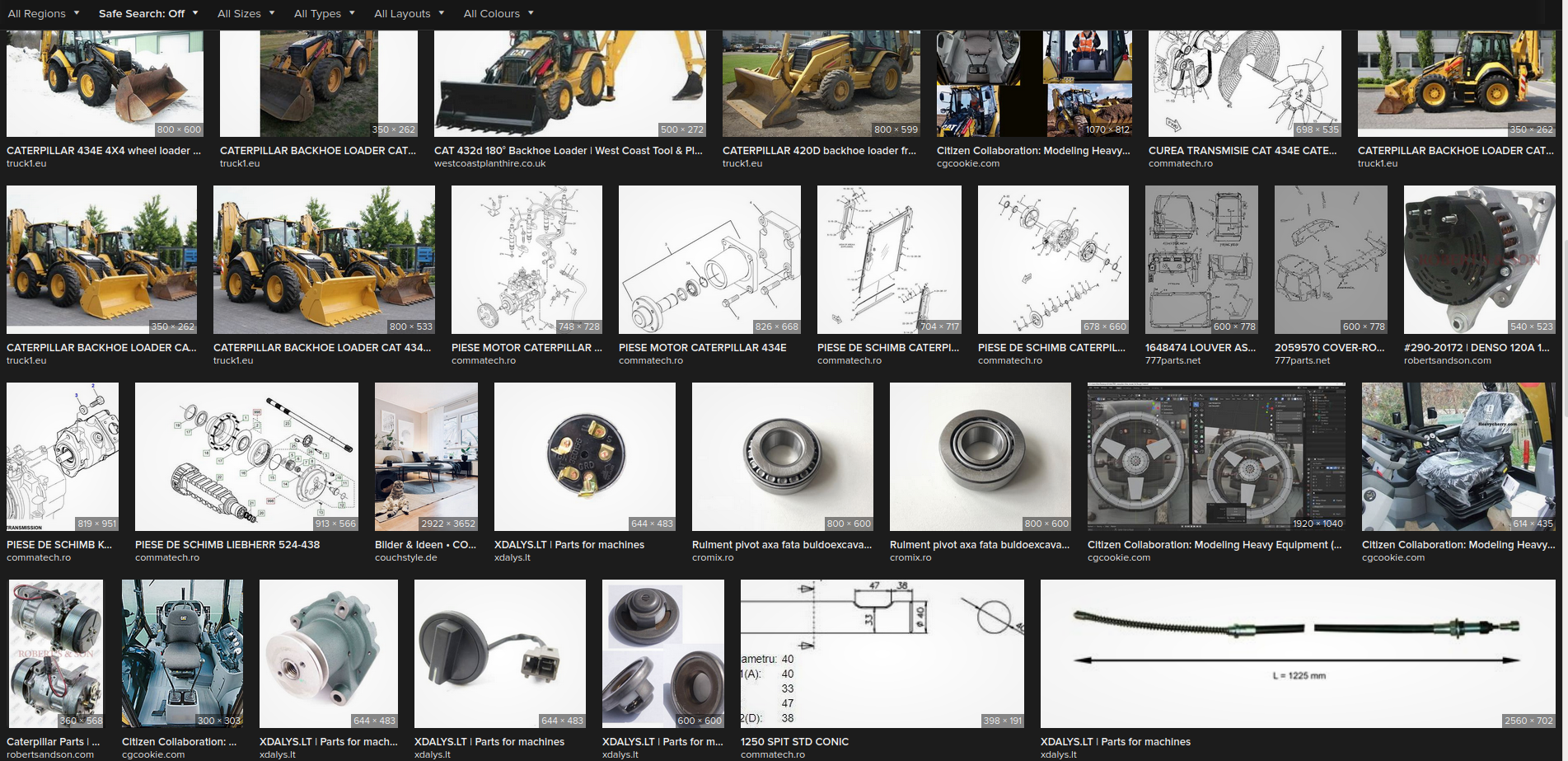Viewport: 1568px width, 761px height.
Task: Open the 2560 × 702 cable image
Action: click(1298, 654)
